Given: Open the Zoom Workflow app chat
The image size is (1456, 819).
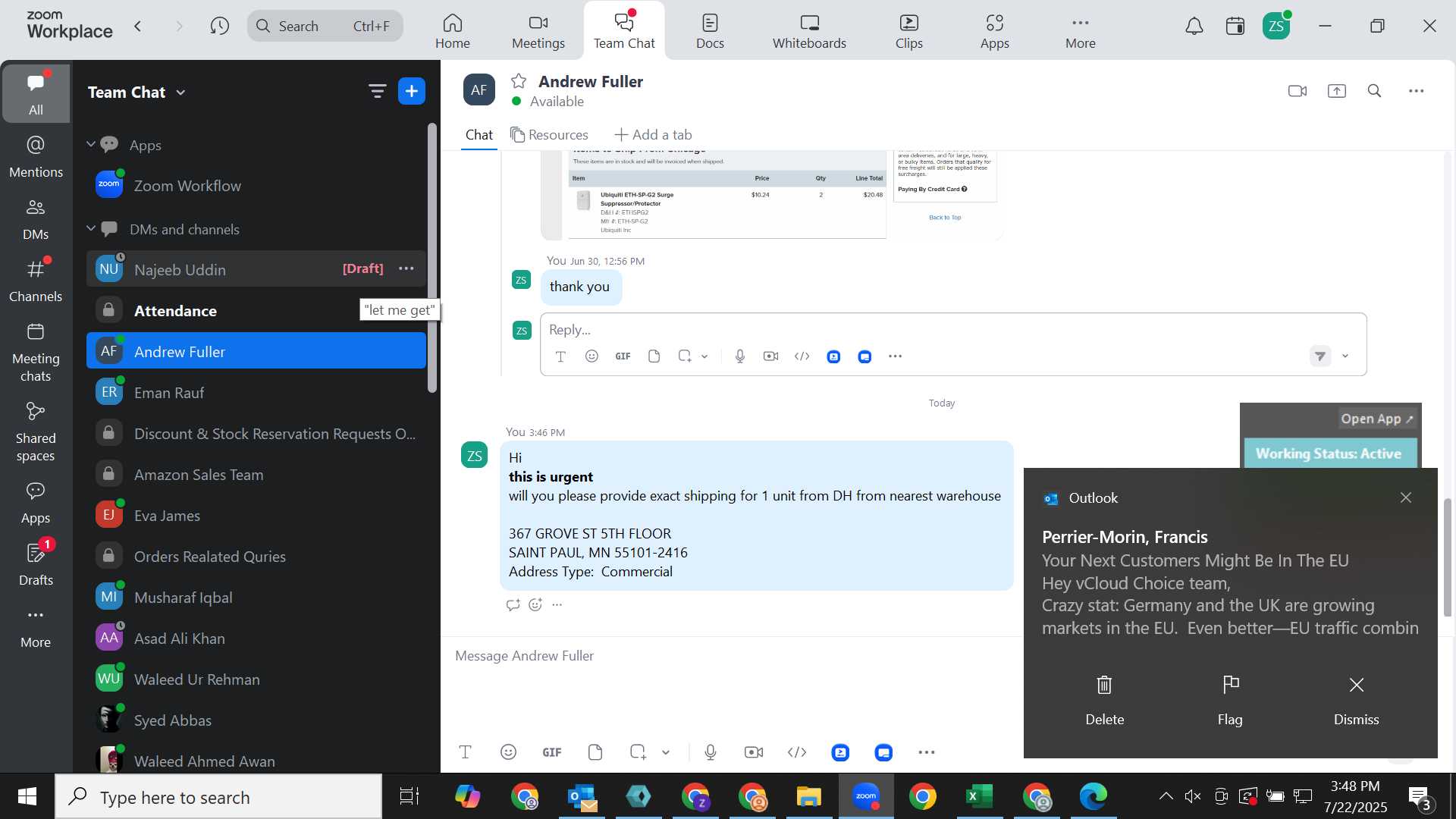Looking at the screenshot, I should point(256,185).
